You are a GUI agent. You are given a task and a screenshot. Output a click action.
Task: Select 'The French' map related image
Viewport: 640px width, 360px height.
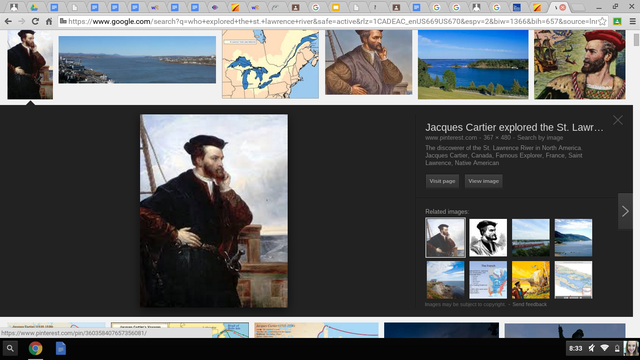pos(488,280)
